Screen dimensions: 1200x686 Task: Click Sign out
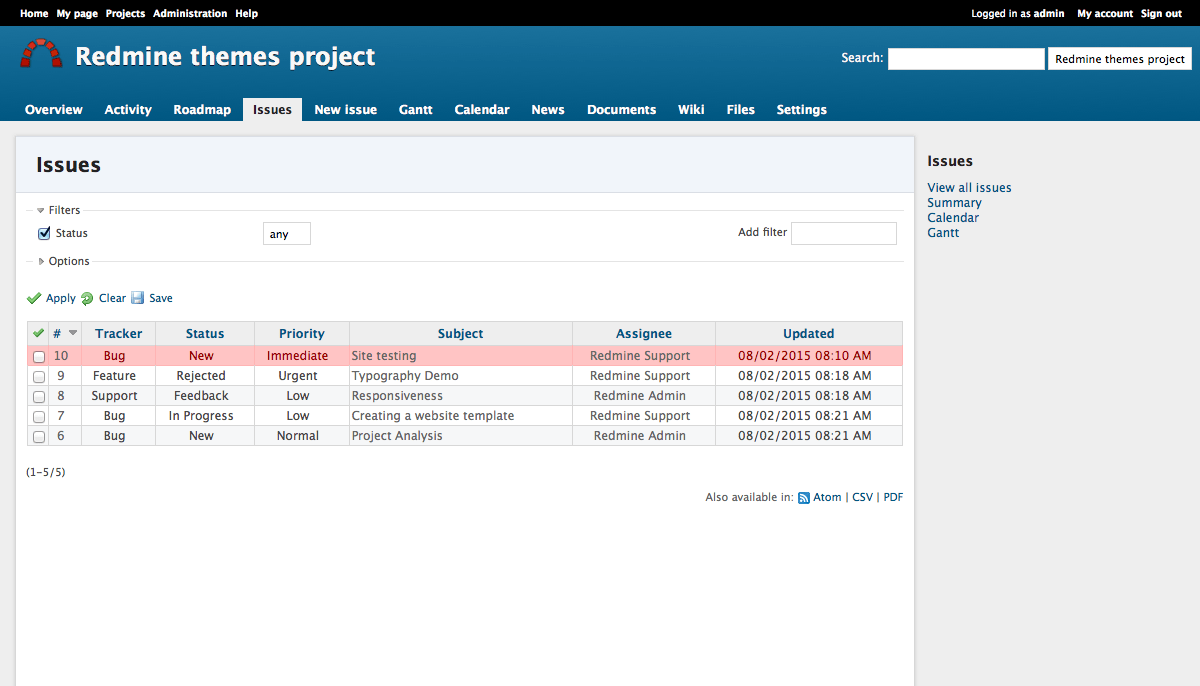[x=1161, y=13]
